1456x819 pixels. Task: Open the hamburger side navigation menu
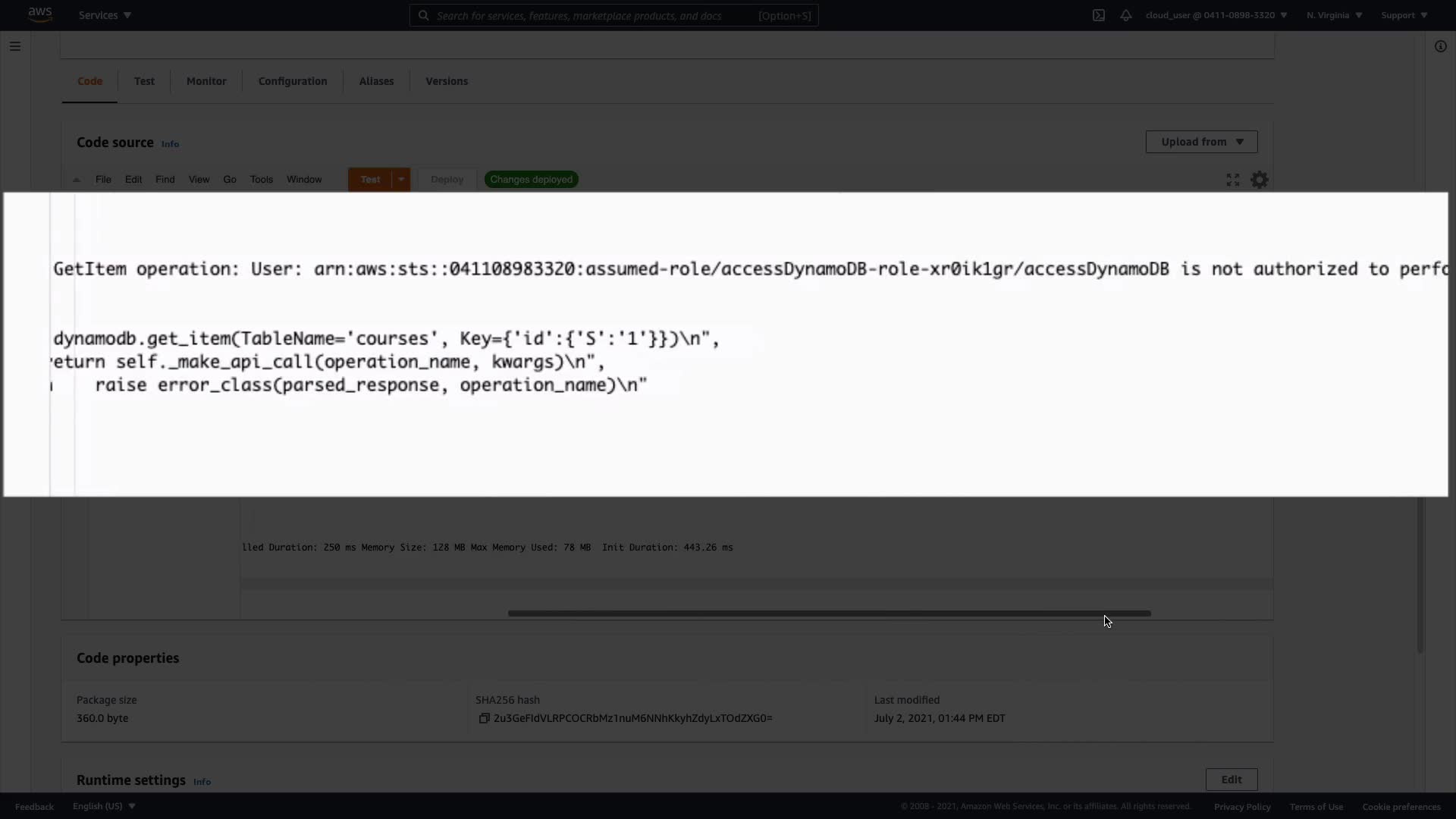[15, 46]
